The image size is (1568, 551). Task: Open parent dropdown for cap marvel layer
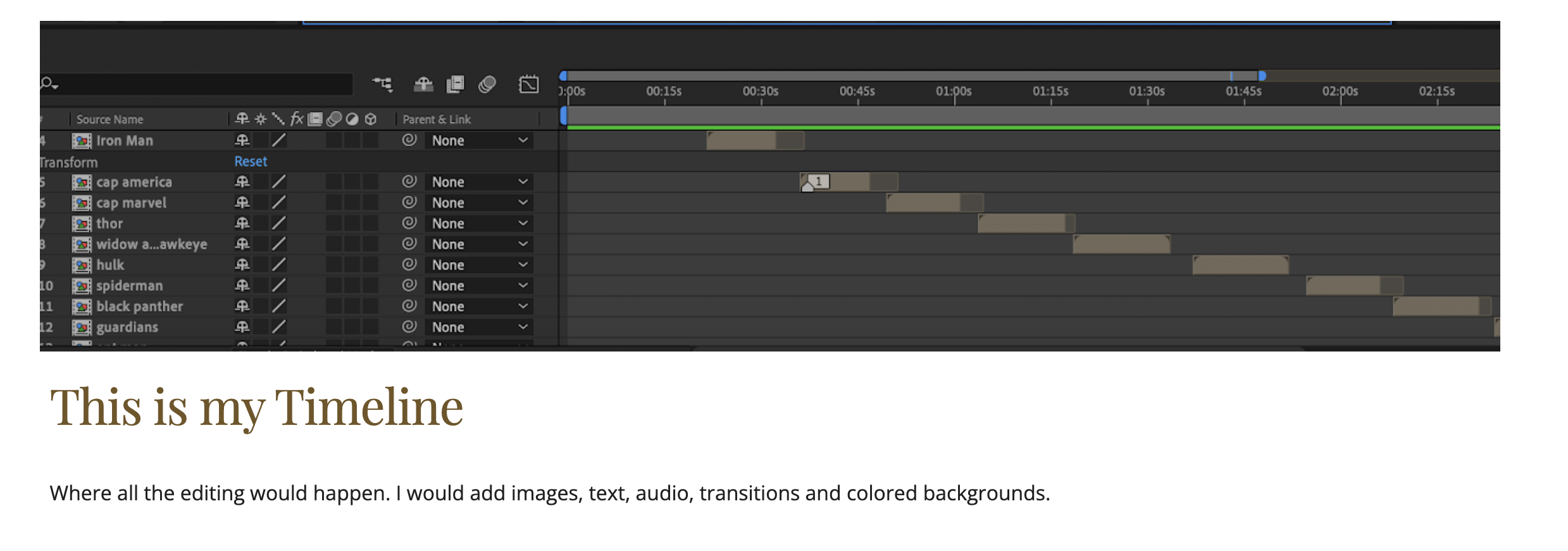(479, 203)
